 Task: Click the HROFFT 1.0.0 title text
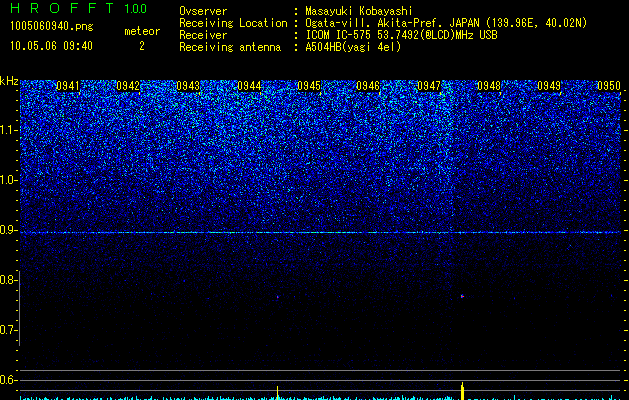78,8
